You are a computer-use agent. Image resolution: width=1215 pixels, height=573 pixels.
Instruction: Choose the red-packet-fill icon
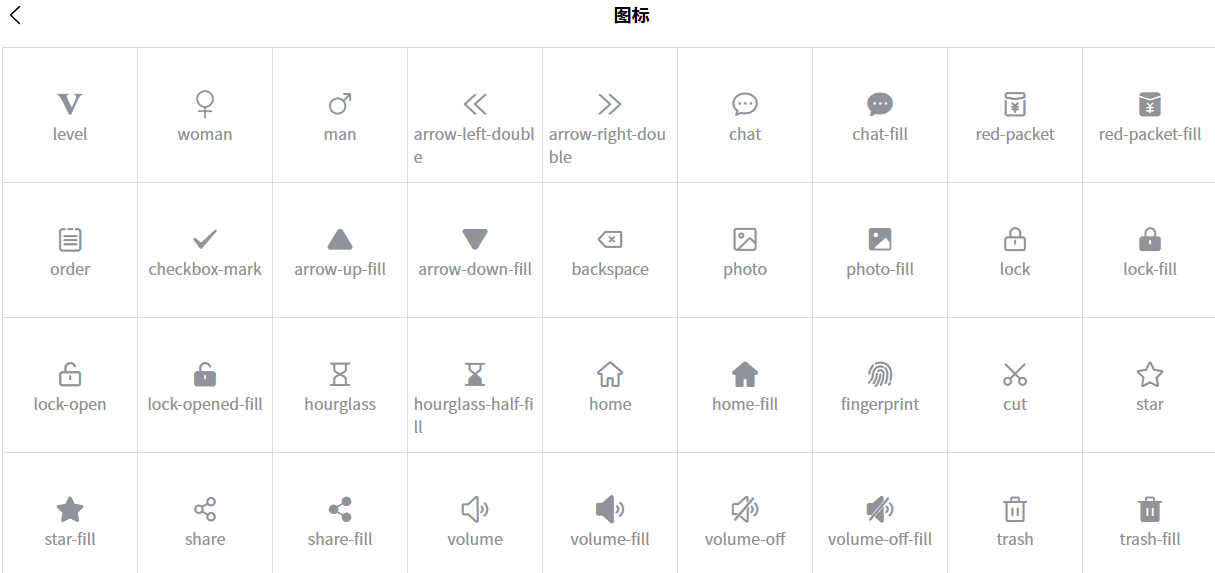pyautogui.click(x=1150, y=104)
